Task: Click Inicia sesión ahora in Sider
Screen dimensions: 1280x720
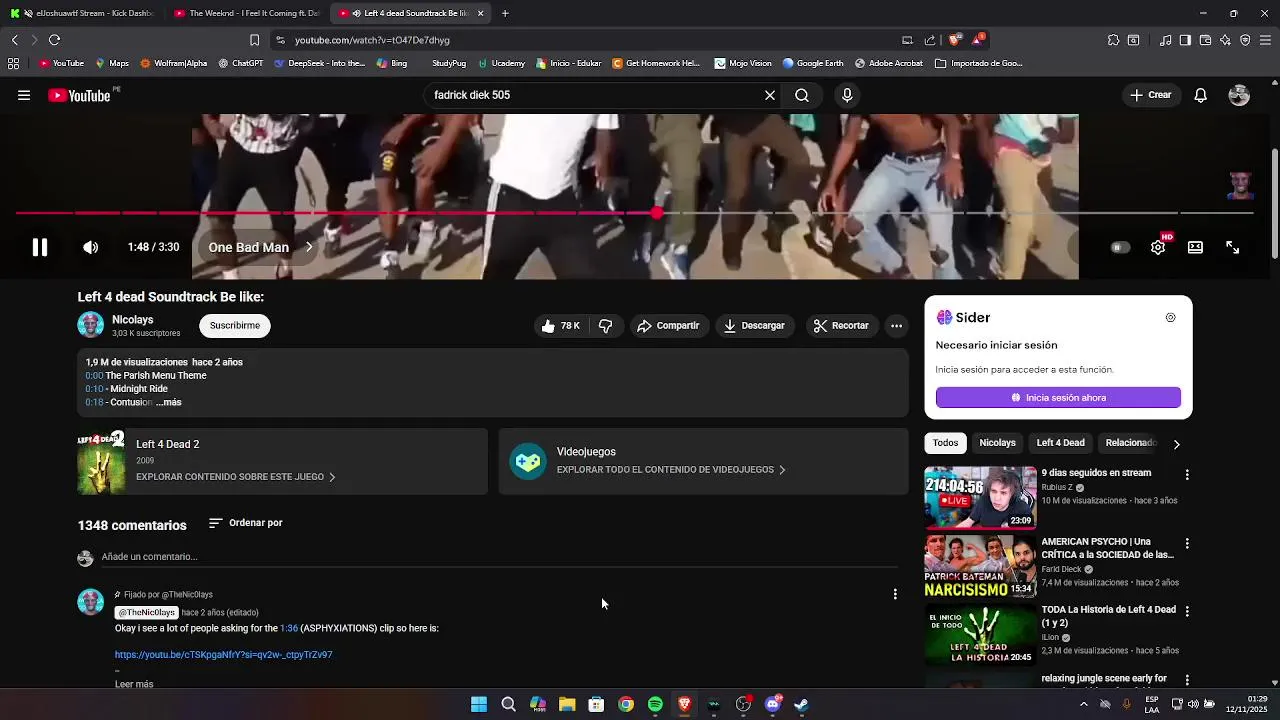Action: pos(1058,398)
